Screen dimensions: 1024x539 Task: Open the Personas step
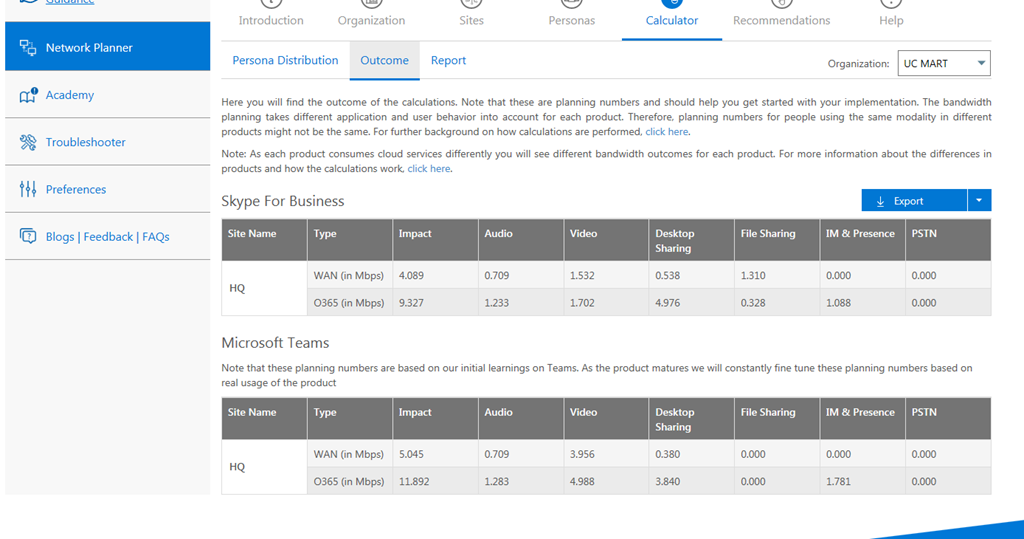click(x=571, y=20)
